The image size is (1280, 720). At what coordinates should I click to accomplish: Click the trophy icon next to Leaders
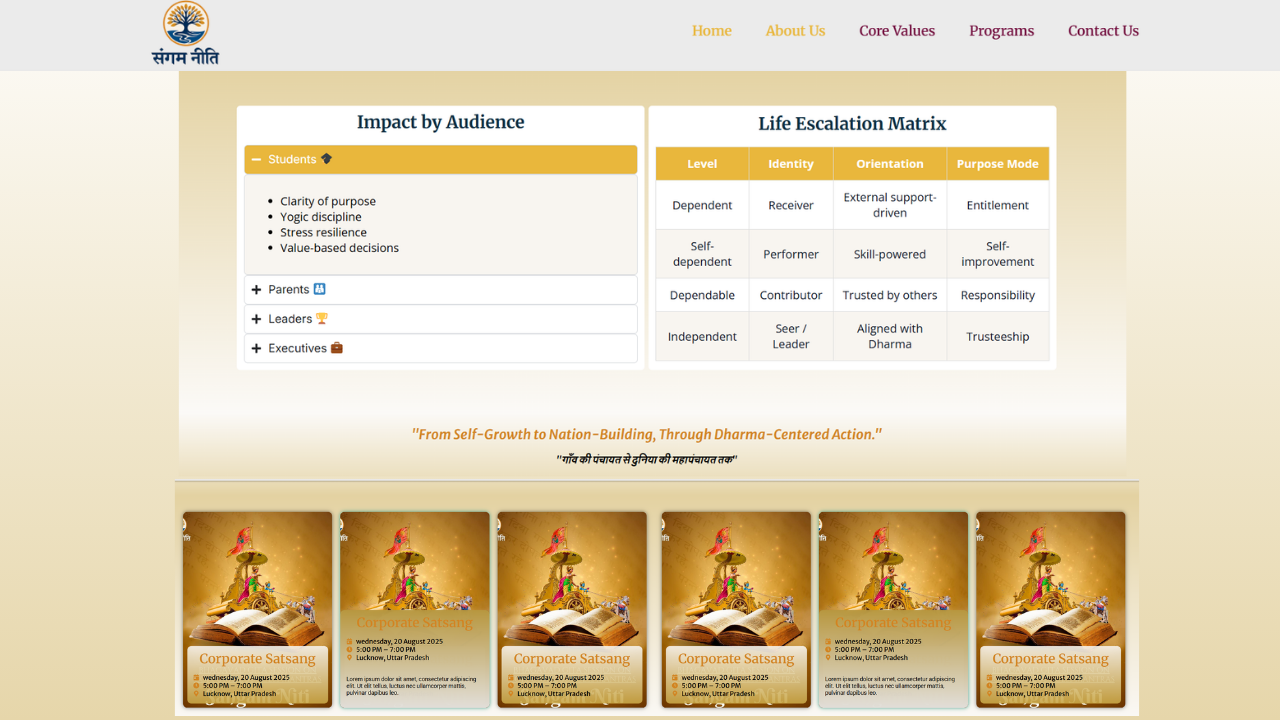point(322,318)
